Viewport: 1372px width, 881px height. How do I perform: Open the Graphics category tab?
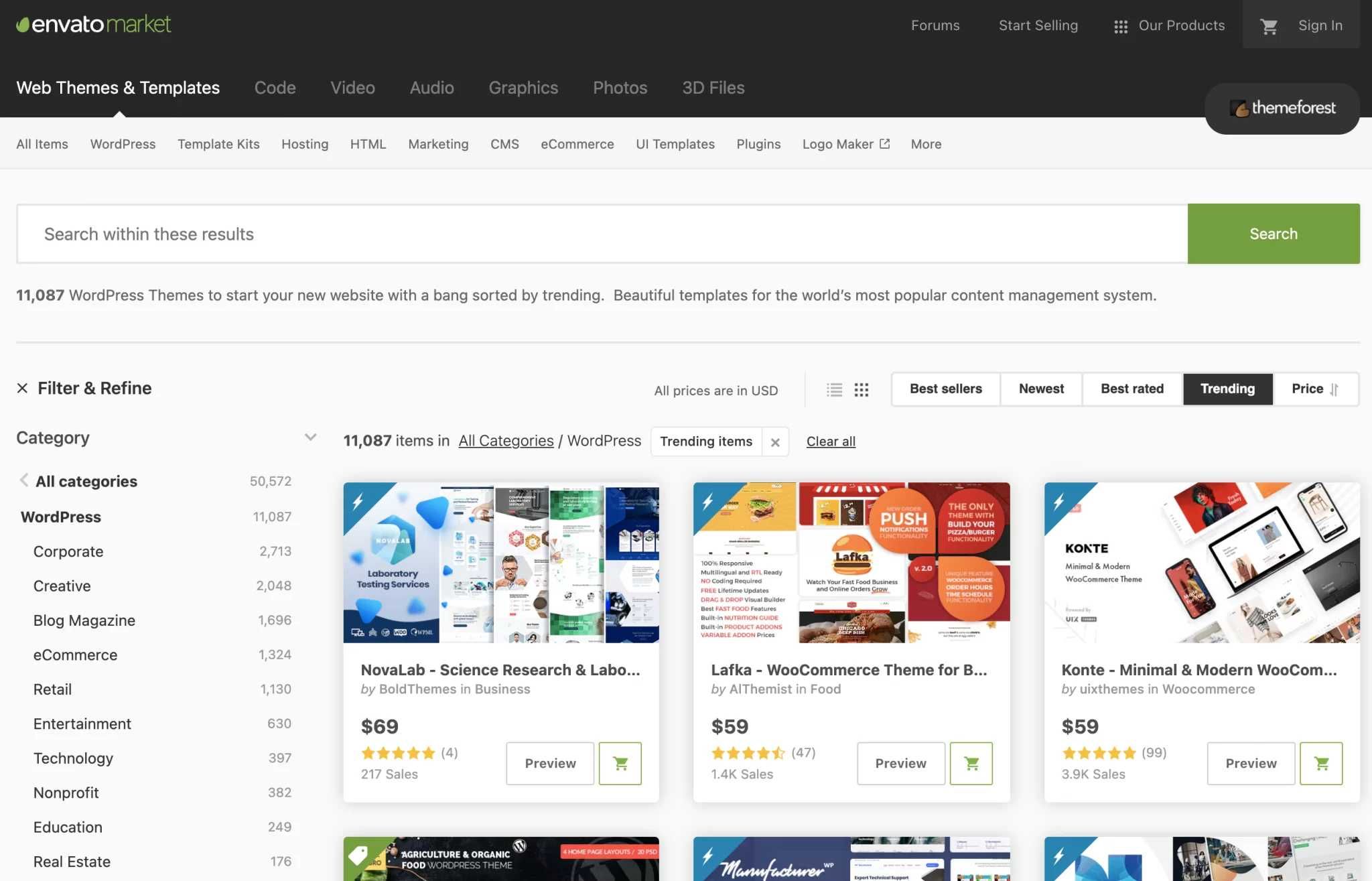(x=523, y=88)
